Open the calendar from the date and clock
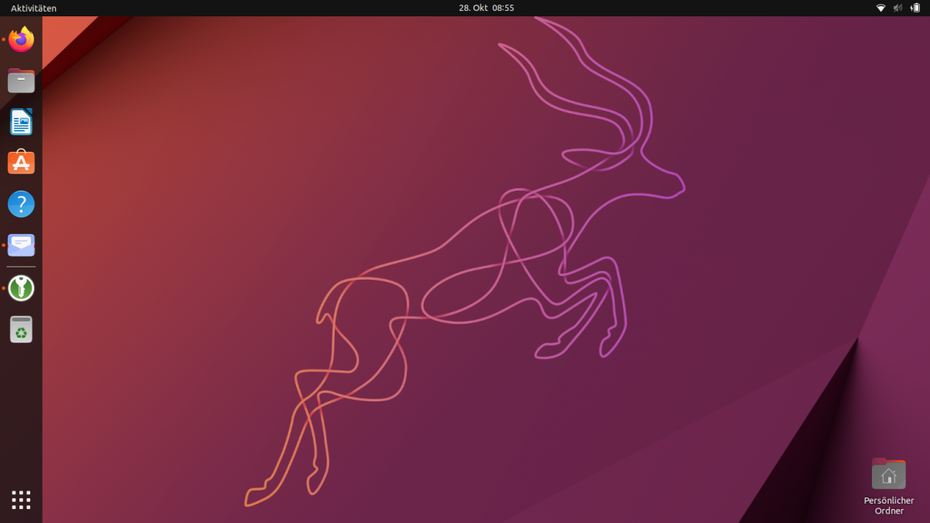The height and width of the screenshot is (523, 930). pos(486,8)
